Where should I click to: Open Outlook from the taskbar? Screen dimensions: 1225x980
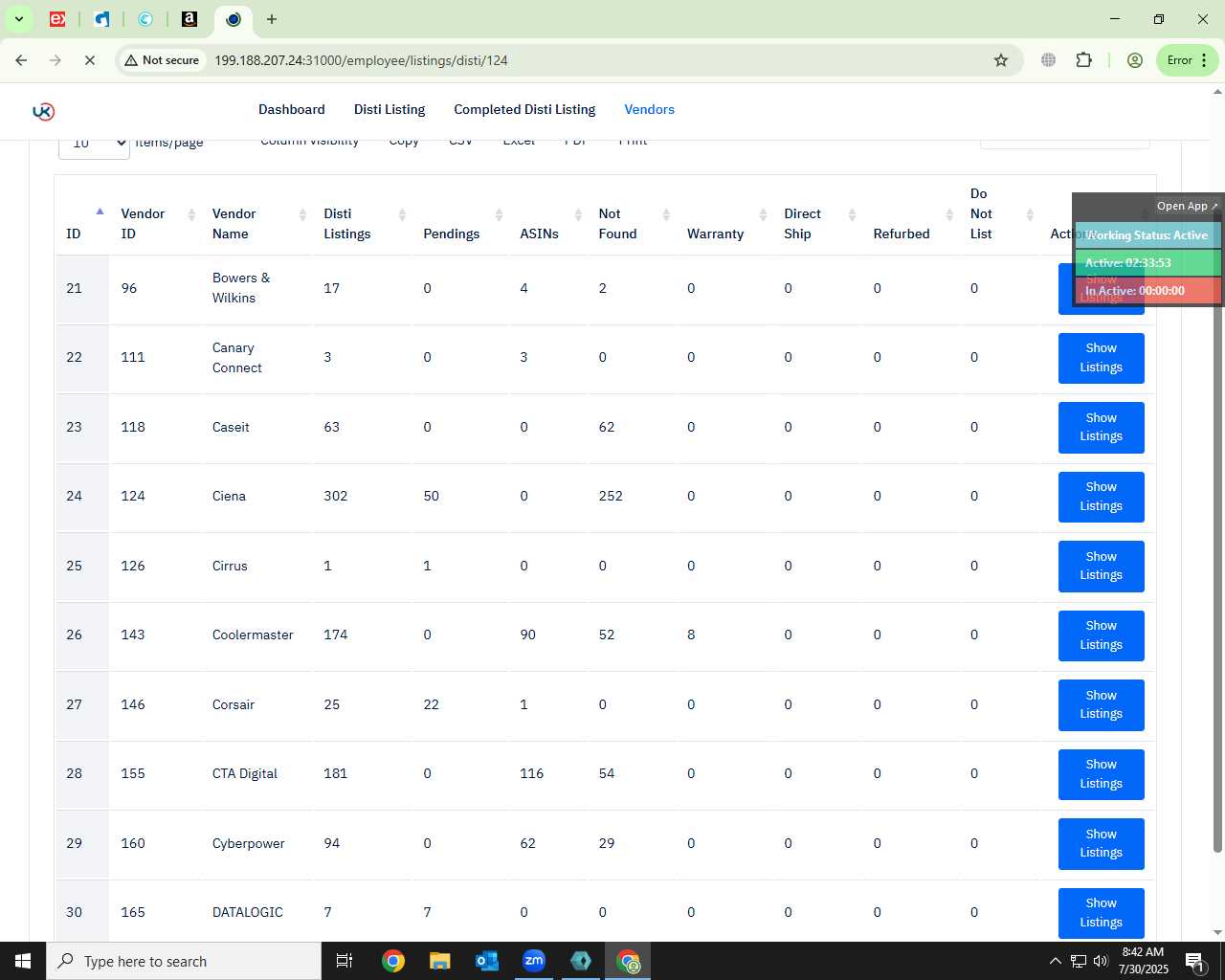pyautogui.click(x=487, y=961)
